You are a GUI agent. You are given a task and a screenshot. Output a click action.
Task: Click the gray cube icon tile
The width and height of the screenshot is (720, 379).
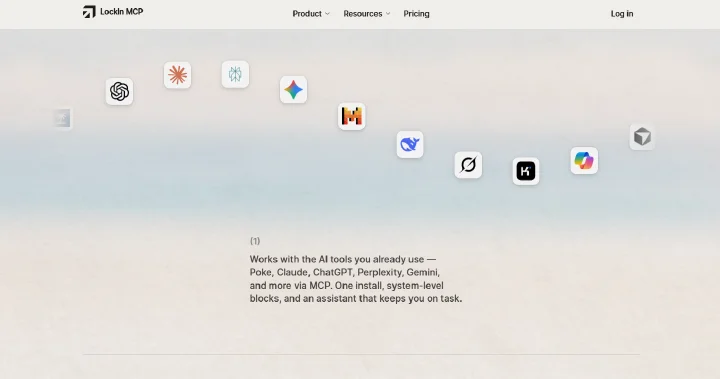tap(642, 137)
